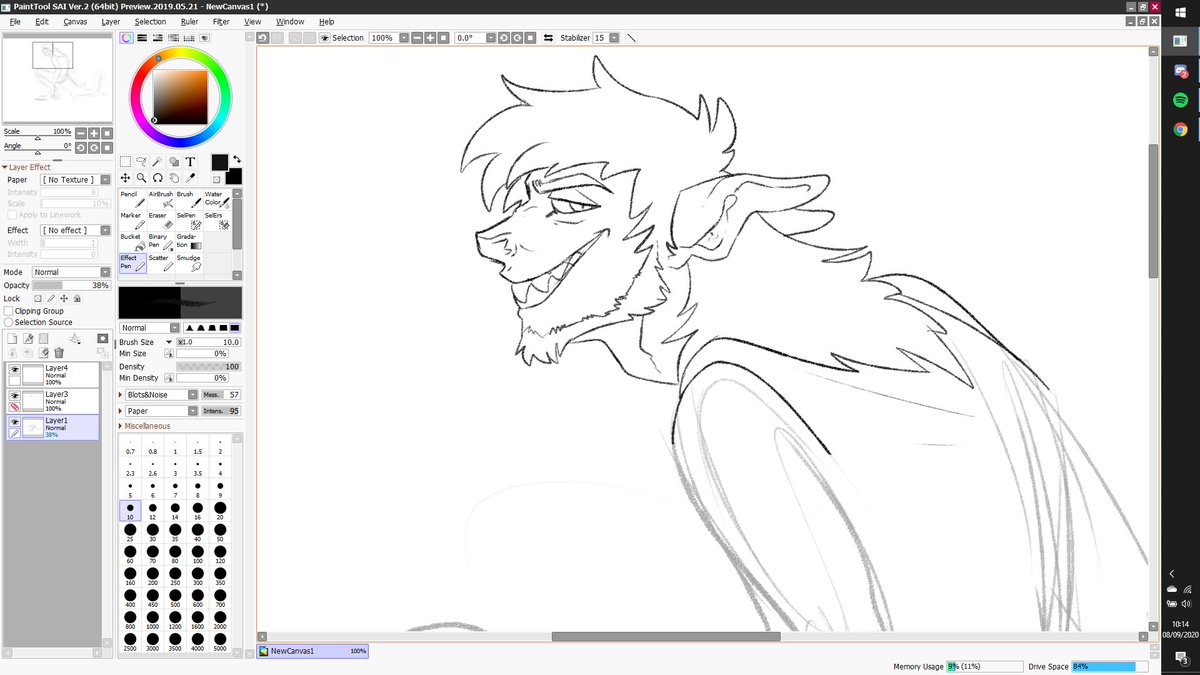Select the AirBrush tool
The image size is (1200, 675).
(160, 199)
